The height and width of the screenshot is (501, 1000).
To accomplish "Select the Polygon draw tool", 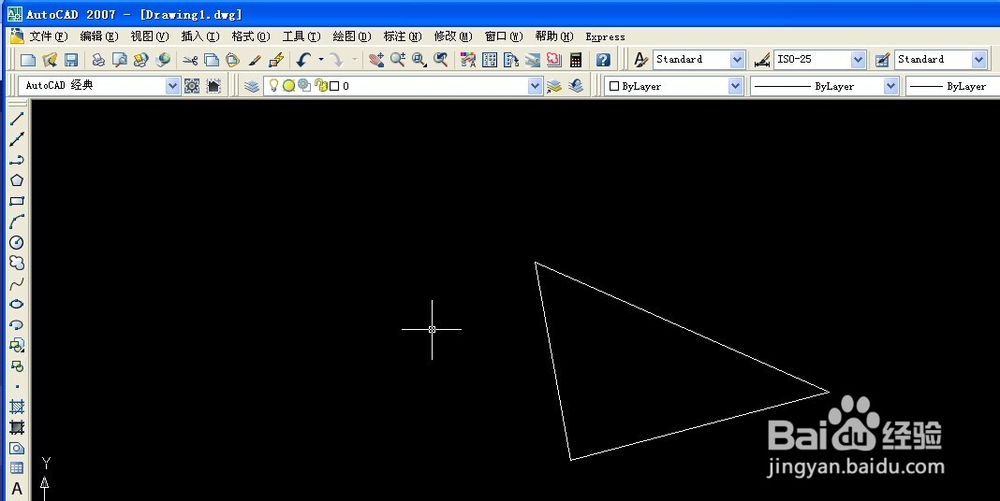I will [17, 180].
